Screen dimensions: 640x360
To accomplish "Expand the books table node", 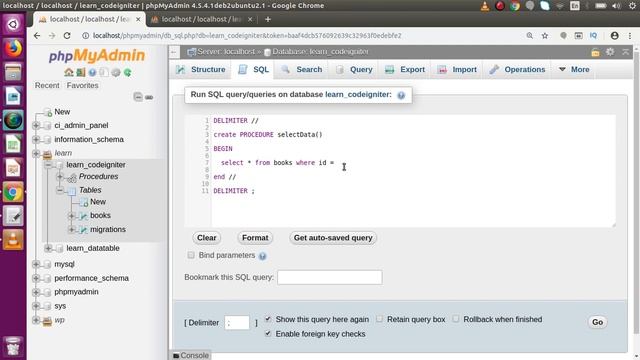I will (x=71, y=215).
